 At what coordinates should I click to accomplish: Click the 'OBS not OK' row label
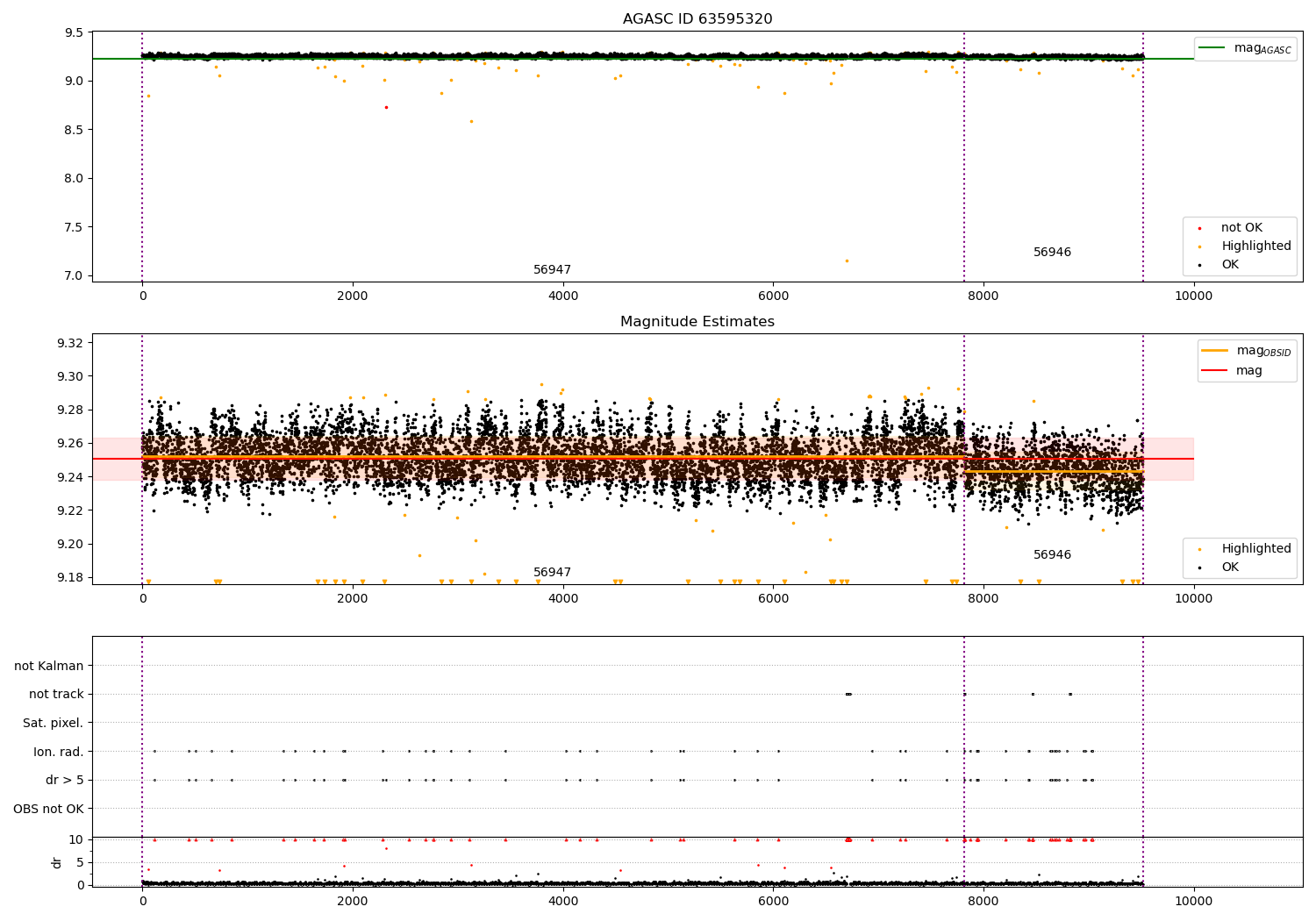pyautogui.click(x=49, y=809)
